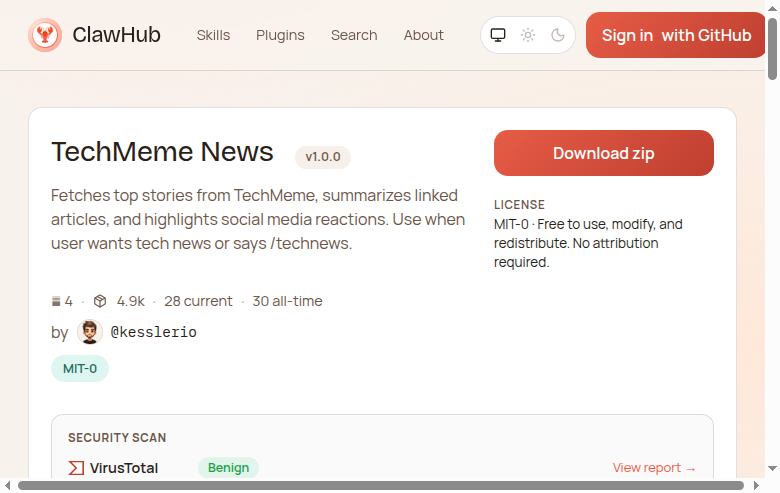Click the ClawHub lobster logo icon
780x493 pixels.
click(44, 36)
